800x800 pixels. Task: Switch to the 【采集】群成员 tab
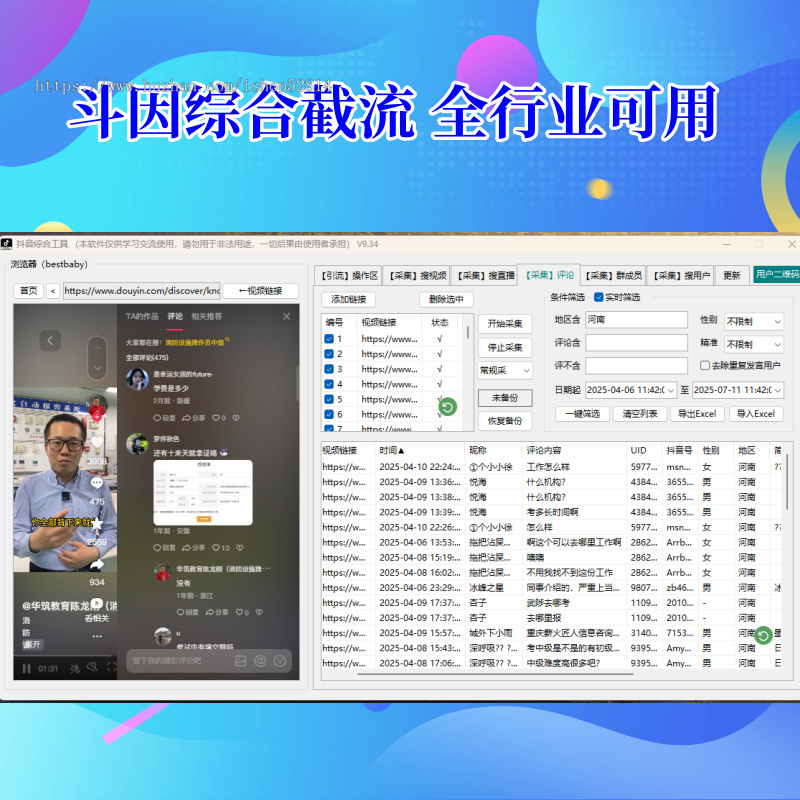(x=613, y=276)
